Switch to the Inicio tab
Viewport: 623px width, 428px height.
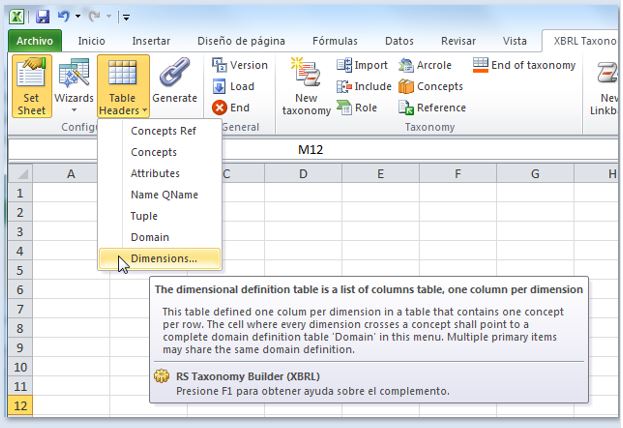91,41
